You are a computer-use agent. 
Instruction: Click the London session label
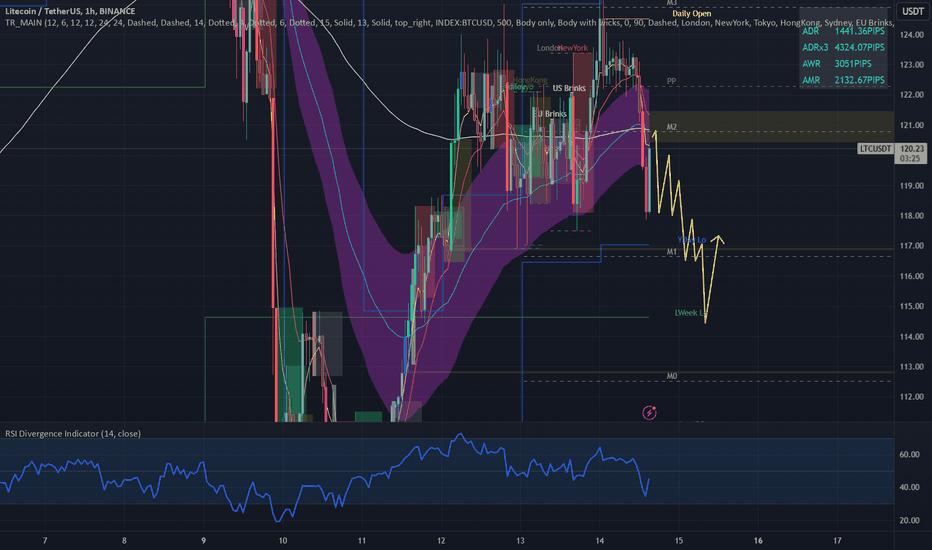click(x=547, y=48)
